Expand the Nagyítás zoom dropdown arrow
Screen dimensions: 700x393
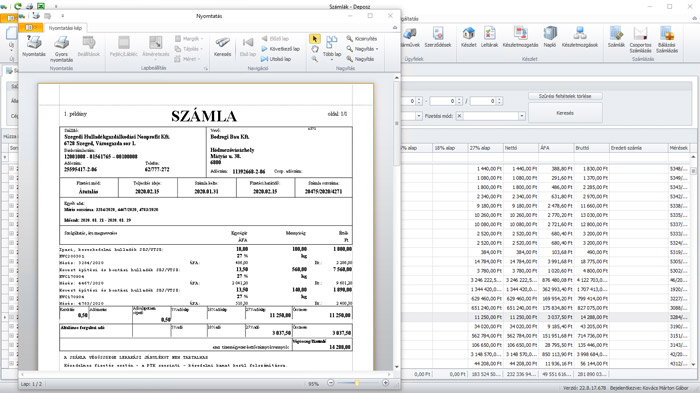coord(377,49)
